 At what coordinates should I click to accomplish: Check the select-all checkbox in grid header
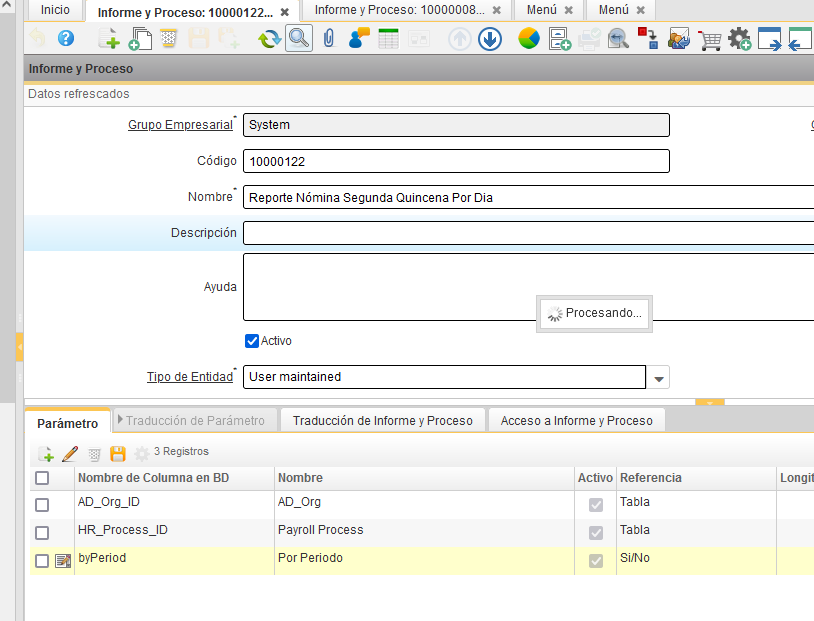[x=42, y=478]
